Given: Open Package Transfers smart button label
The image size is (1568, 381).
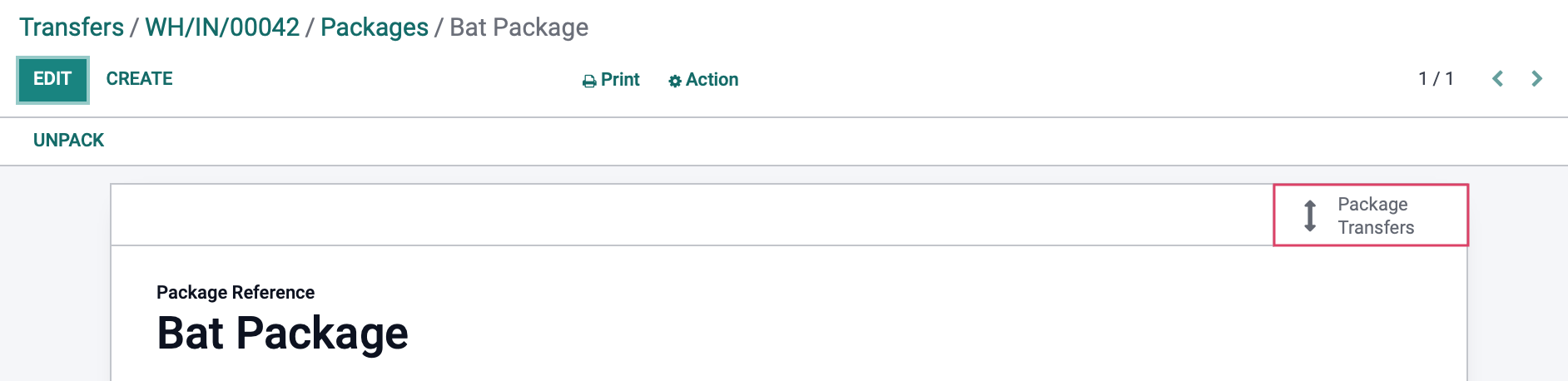Looking at the screenshot, I should tap(1376, 215).
